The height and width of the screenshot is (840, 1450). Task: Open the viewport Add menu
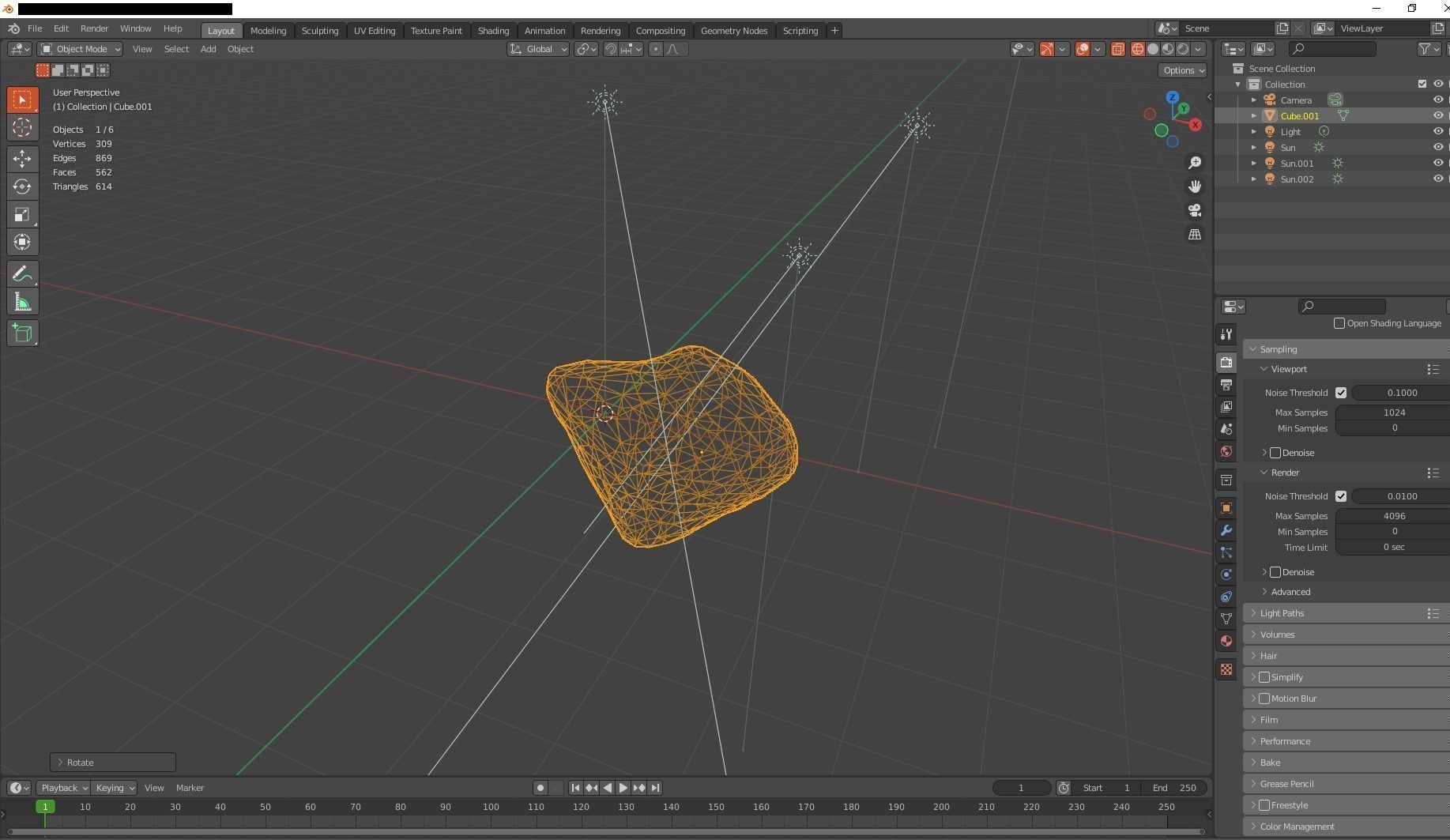[208, 49]
